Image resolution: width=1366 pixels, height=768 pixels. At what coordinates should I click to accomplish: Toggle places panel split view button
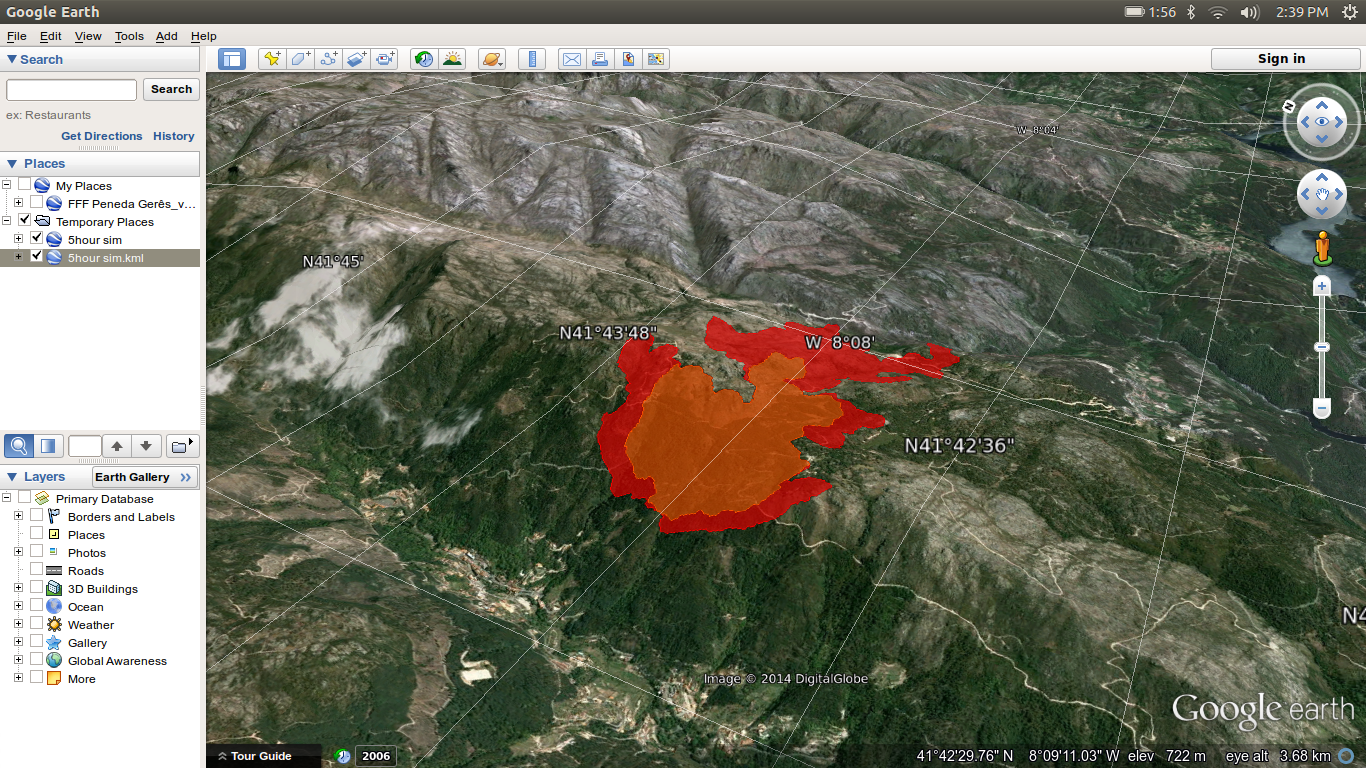click(48, 446)
